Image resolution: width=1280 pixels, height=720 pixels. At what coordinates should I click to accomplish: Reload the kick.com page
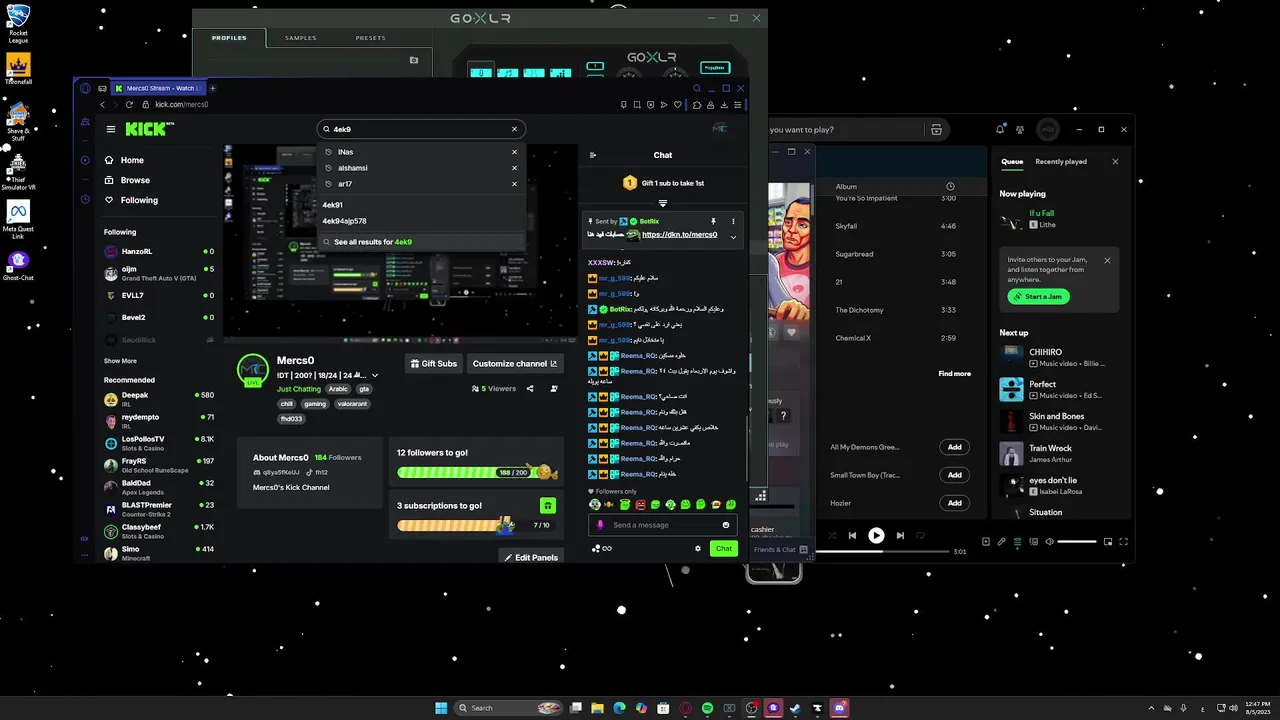pyautogui.click(x=130, y=104)
